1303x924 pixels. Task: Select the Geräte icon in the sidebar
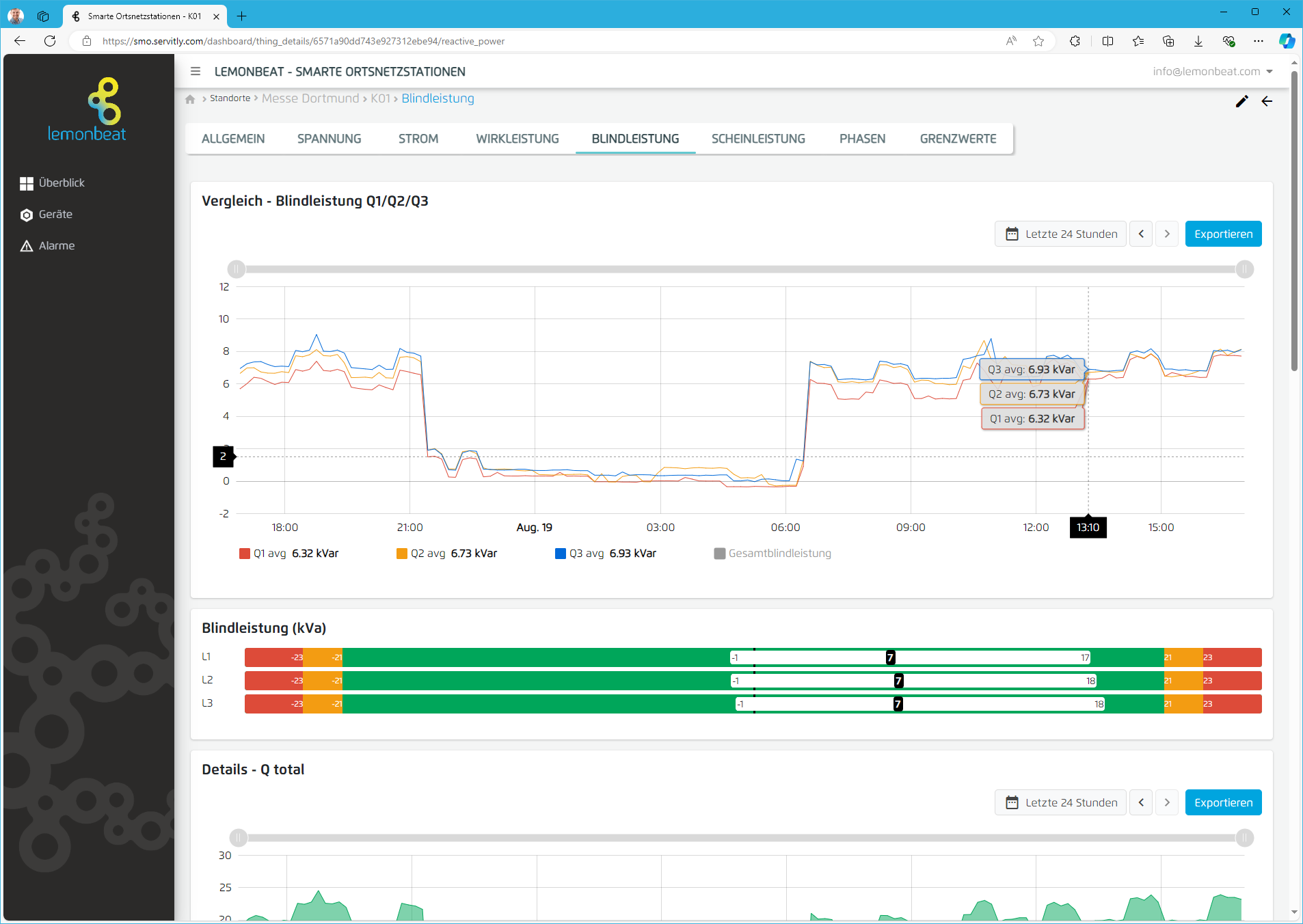click(x=26, y=215)
